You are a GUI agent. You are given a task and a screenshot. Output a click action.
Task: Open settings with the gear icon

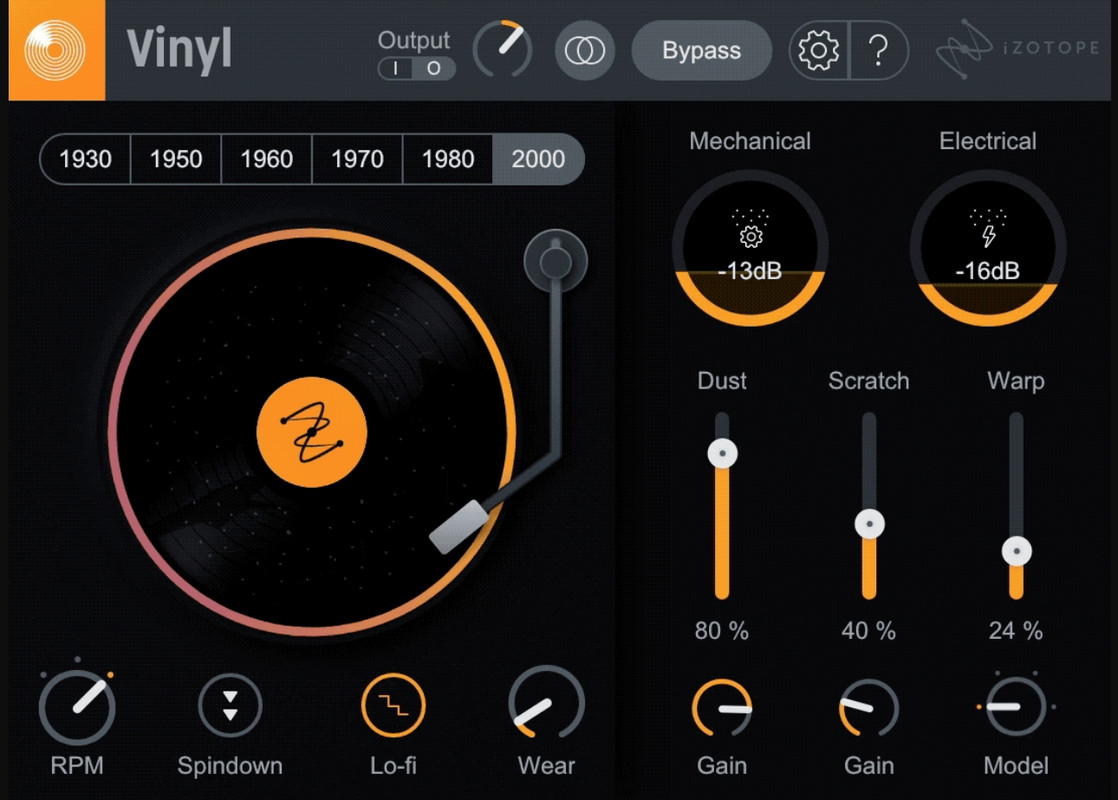click(819, 51)
